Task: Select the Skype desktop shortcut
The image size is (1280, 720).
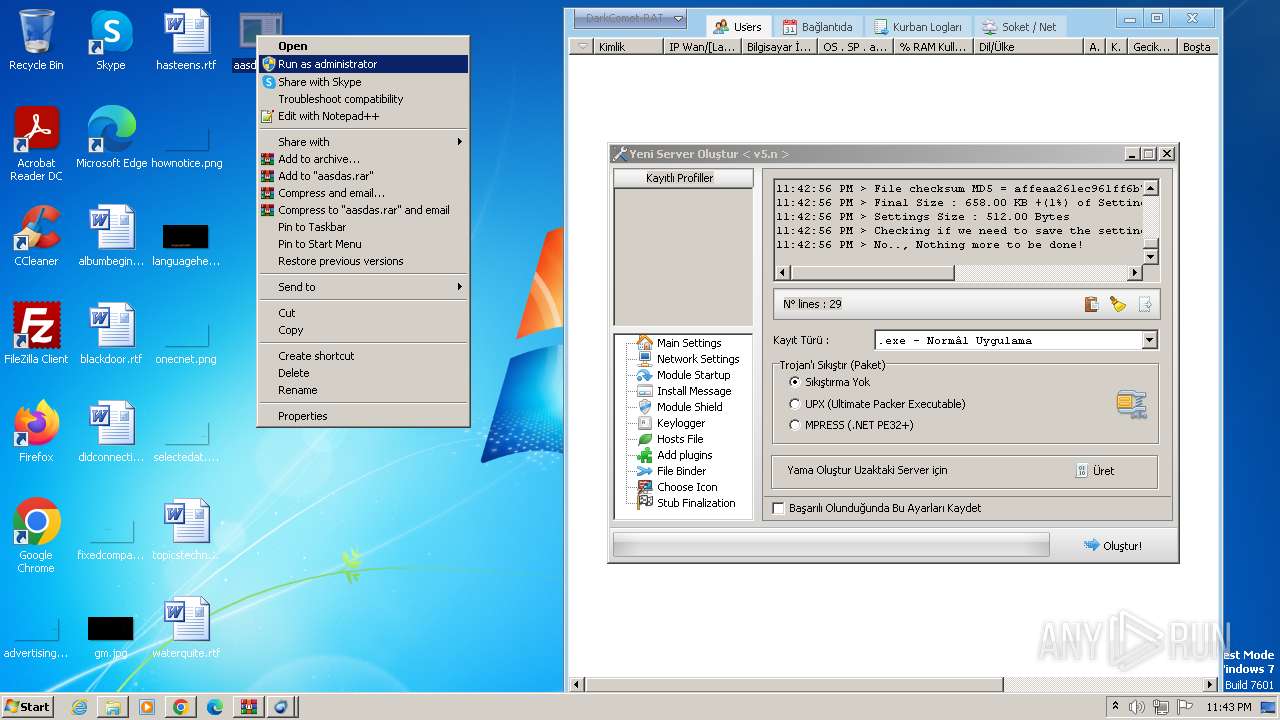Action: [x=110, y=40]
